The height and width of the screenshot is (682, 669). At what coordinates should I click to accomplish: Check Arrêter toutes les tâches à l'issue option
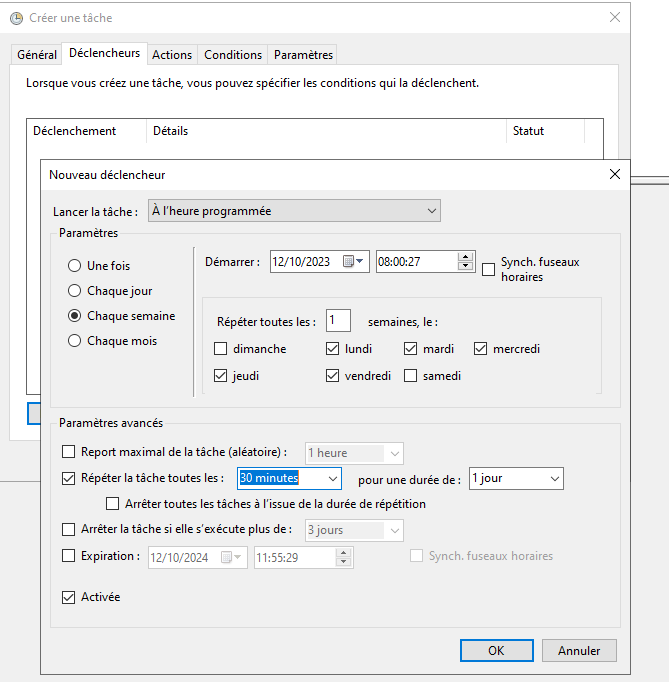113,504
